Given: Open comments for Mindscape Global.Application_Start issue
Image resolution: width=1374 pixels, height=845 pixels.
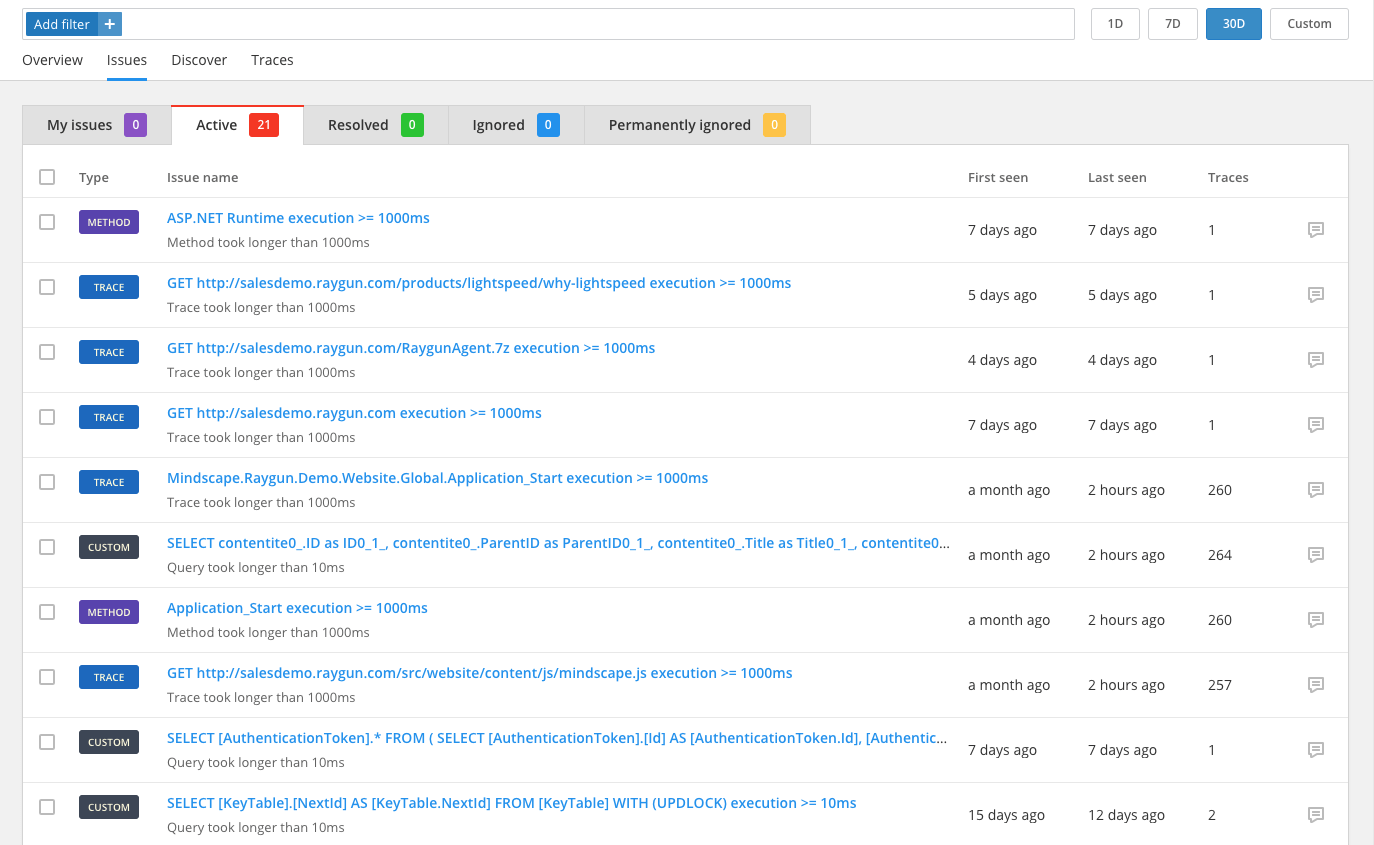Looking at the screenshot, I should [x=1316, y=490].
